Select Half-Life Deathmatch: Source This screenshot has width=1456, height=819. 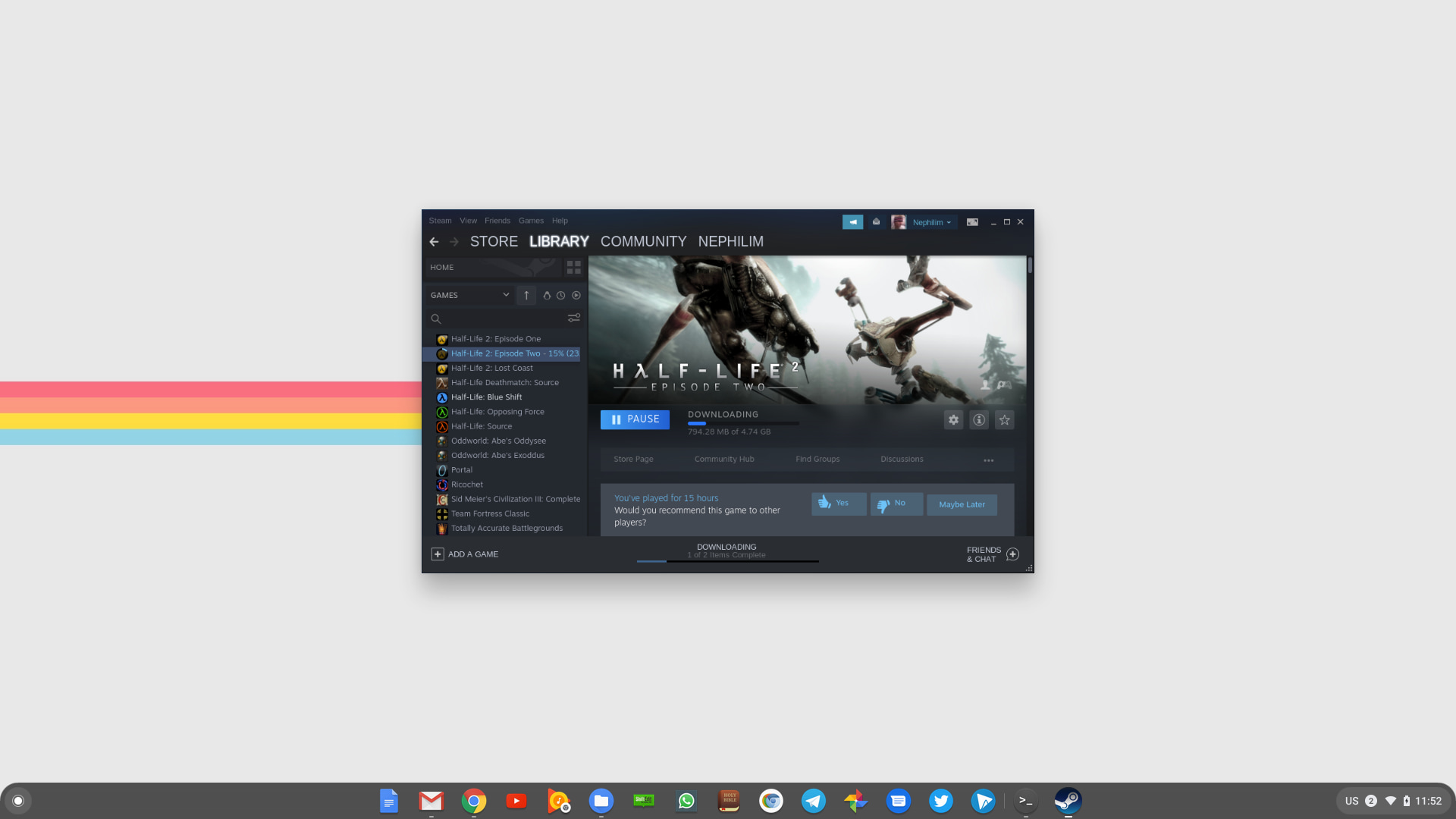coord(504,383)
